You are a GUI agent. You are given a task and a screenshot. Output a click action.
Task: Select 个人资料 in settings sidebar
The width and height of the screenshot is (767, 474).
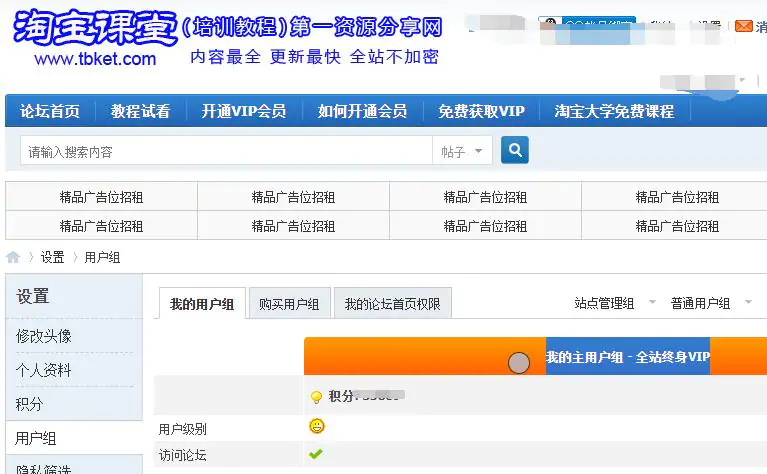point(44,370)
